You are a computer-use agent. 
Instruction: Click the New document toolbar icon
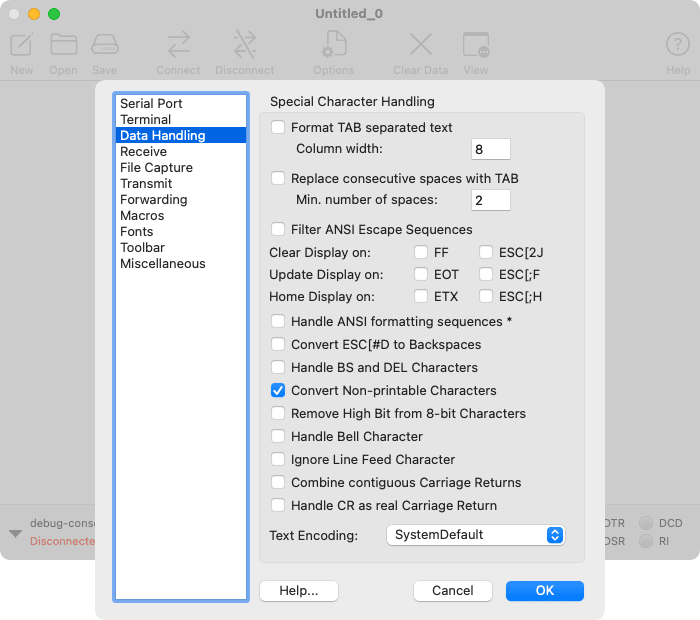[x=22, y=45]
